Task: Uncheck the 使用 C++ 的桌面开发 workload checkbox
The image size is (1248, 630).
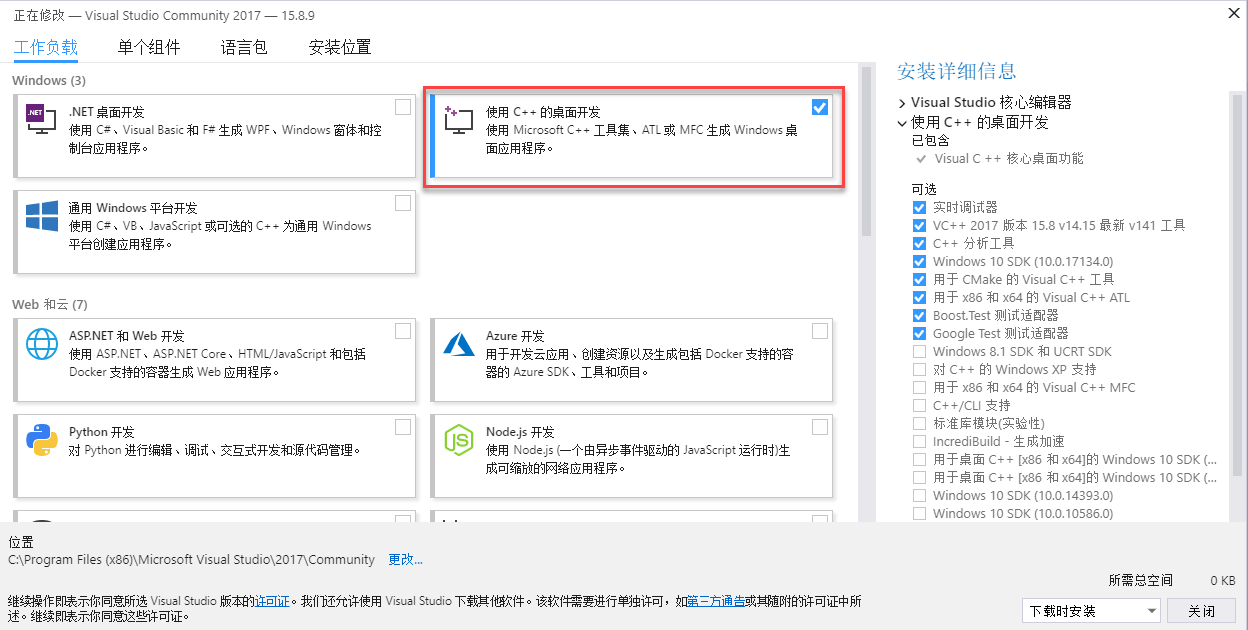Action: point(820,107)
